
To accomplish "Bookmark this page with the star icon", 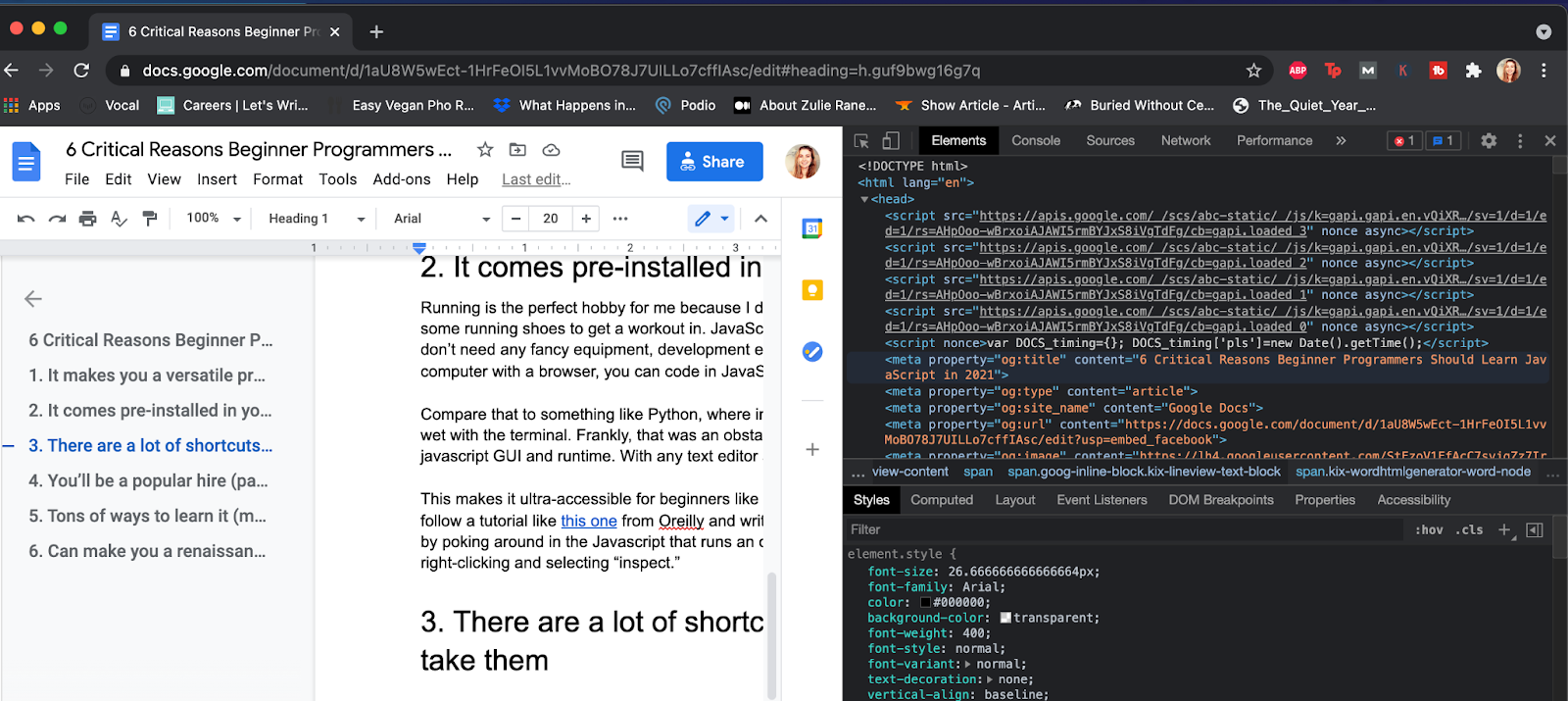I will pos(1253,71).
